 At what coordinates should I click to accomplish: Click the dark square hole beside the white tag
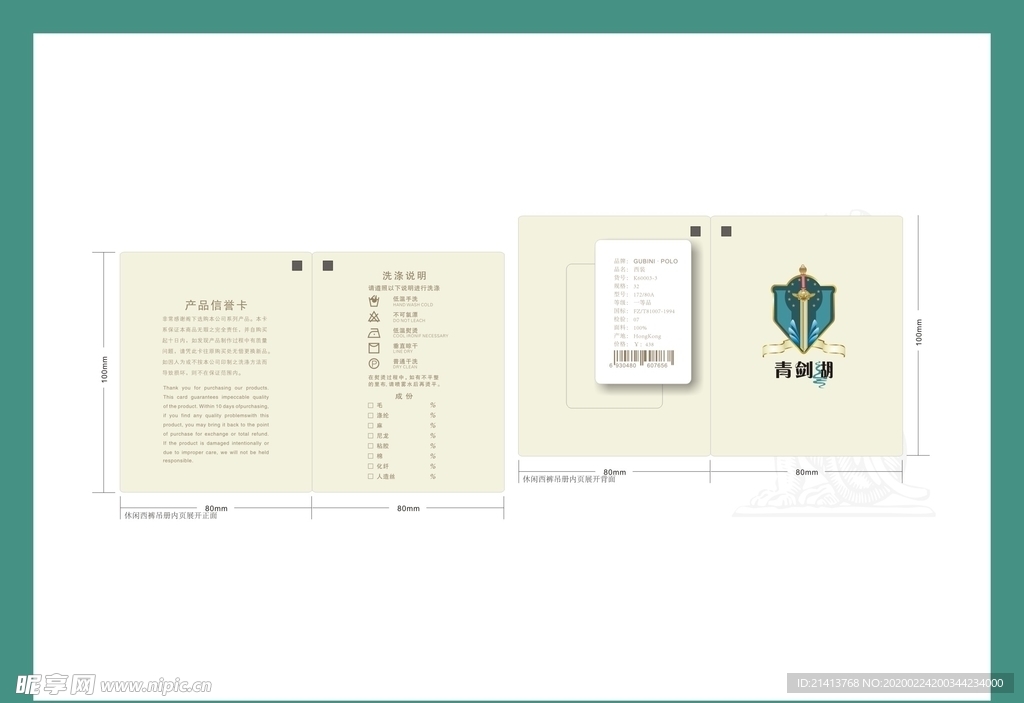point(696,231)
